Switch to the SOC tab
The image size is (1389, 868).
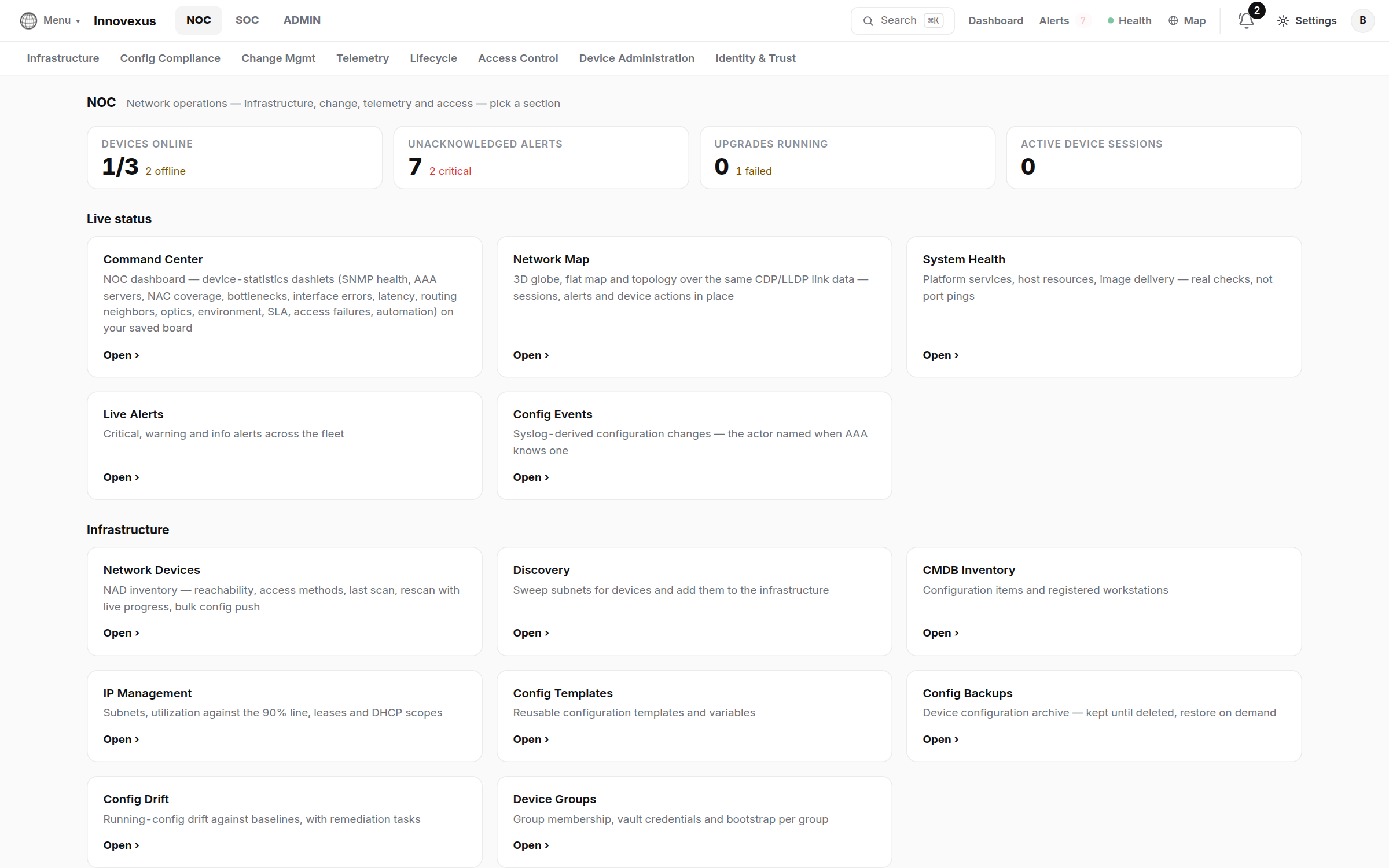247,20
